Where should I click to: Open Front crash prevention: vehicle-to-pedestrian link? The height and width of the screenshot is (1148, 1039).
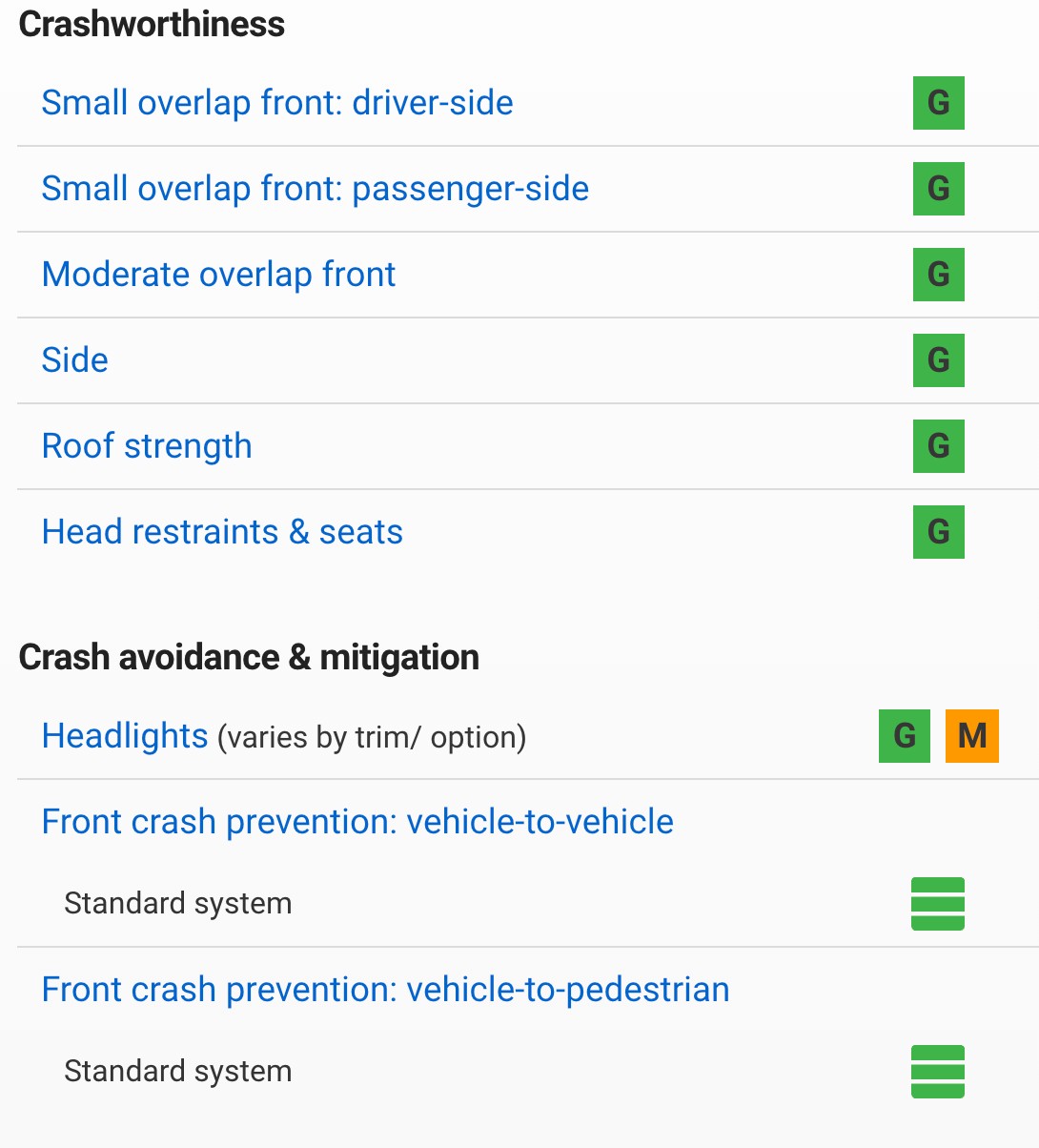click(385, 990)
